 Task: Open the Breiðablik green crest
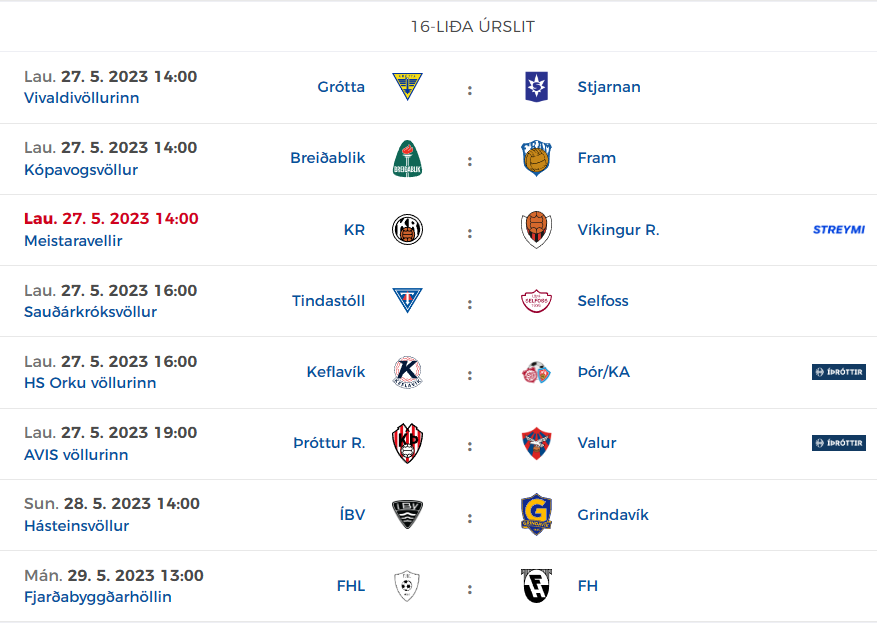pos(408,159)
